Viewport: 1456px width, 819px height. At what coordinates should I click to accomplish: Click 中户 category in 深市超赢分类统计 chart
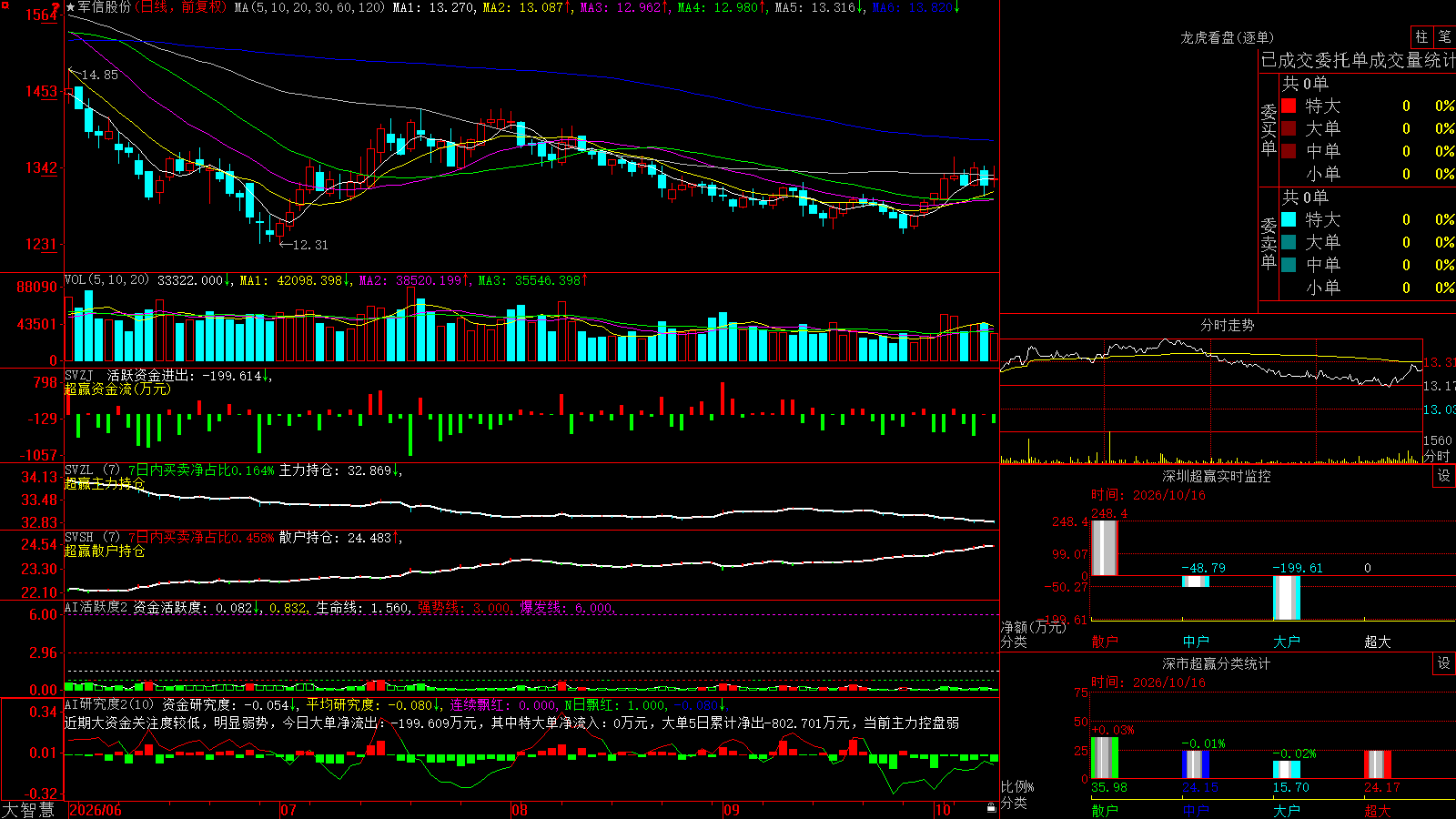coord(1196,811)
